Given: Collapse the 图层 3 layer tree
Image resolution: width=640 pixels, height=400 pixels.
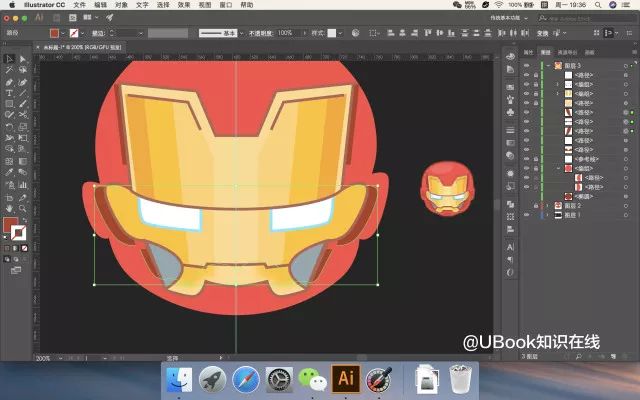Looking at the screenshot, I should 548,66.
